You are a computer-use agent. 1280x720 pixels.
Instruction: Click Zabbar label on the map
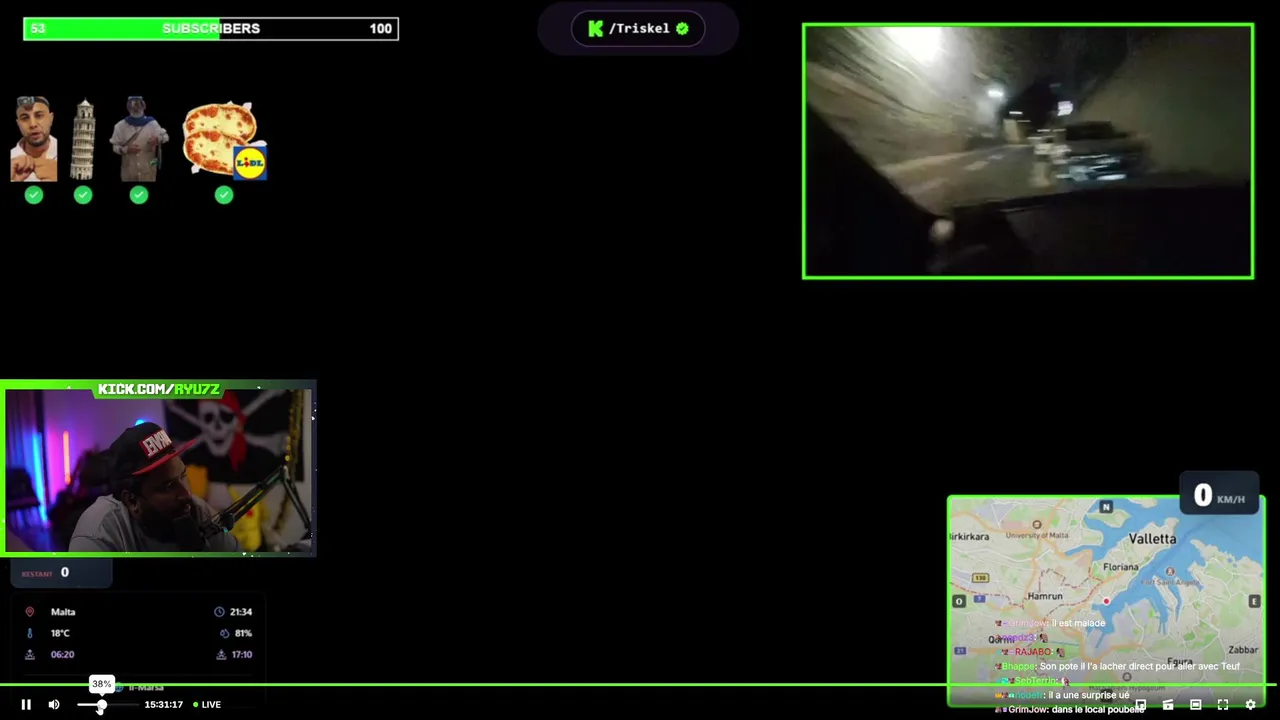pos(1243,650)
